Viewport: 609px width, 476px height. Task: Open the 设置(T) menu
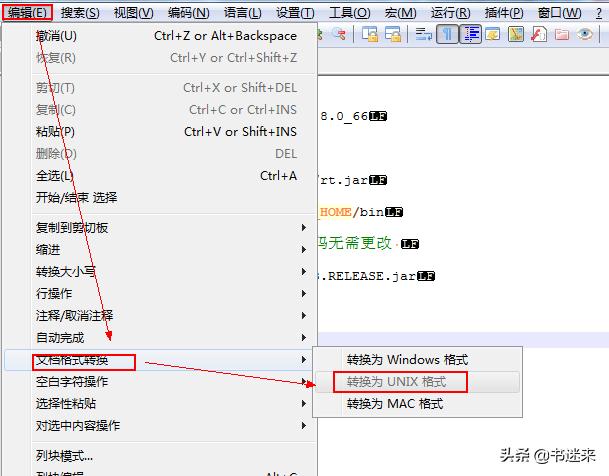click(295, 13)
